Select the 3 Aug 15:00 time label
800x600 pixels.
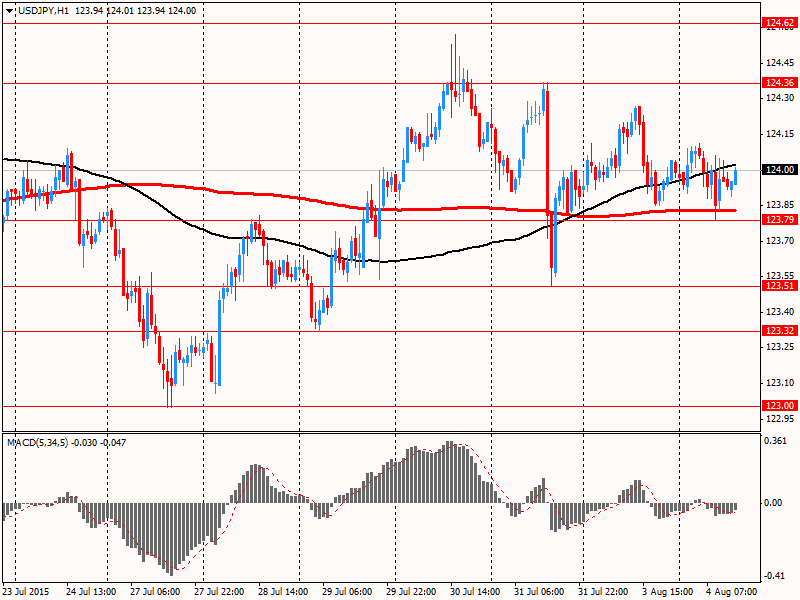[667, 592]
